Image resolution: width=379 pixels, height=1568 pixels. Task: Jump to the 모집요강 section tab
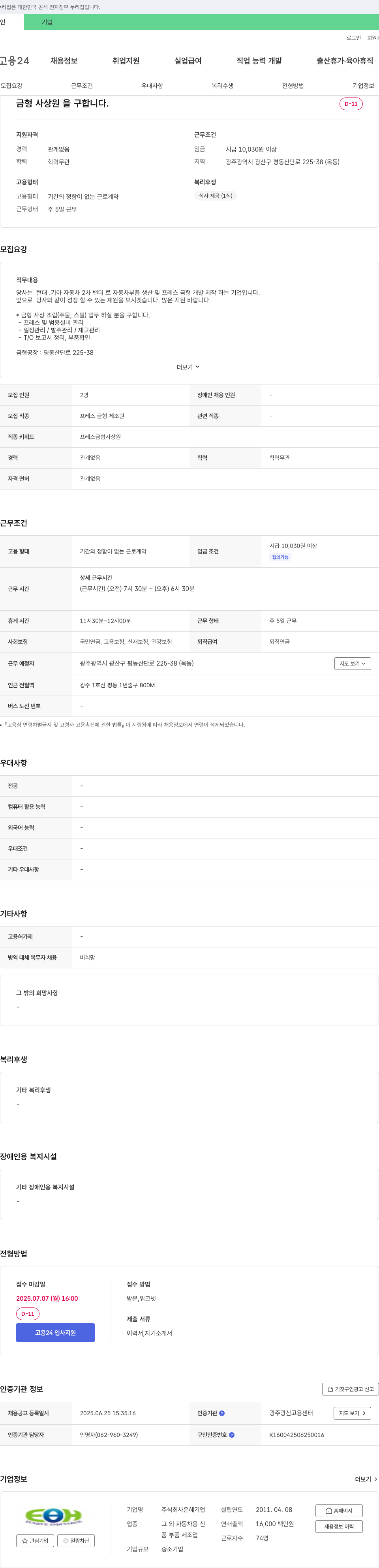tap(11, 86)
